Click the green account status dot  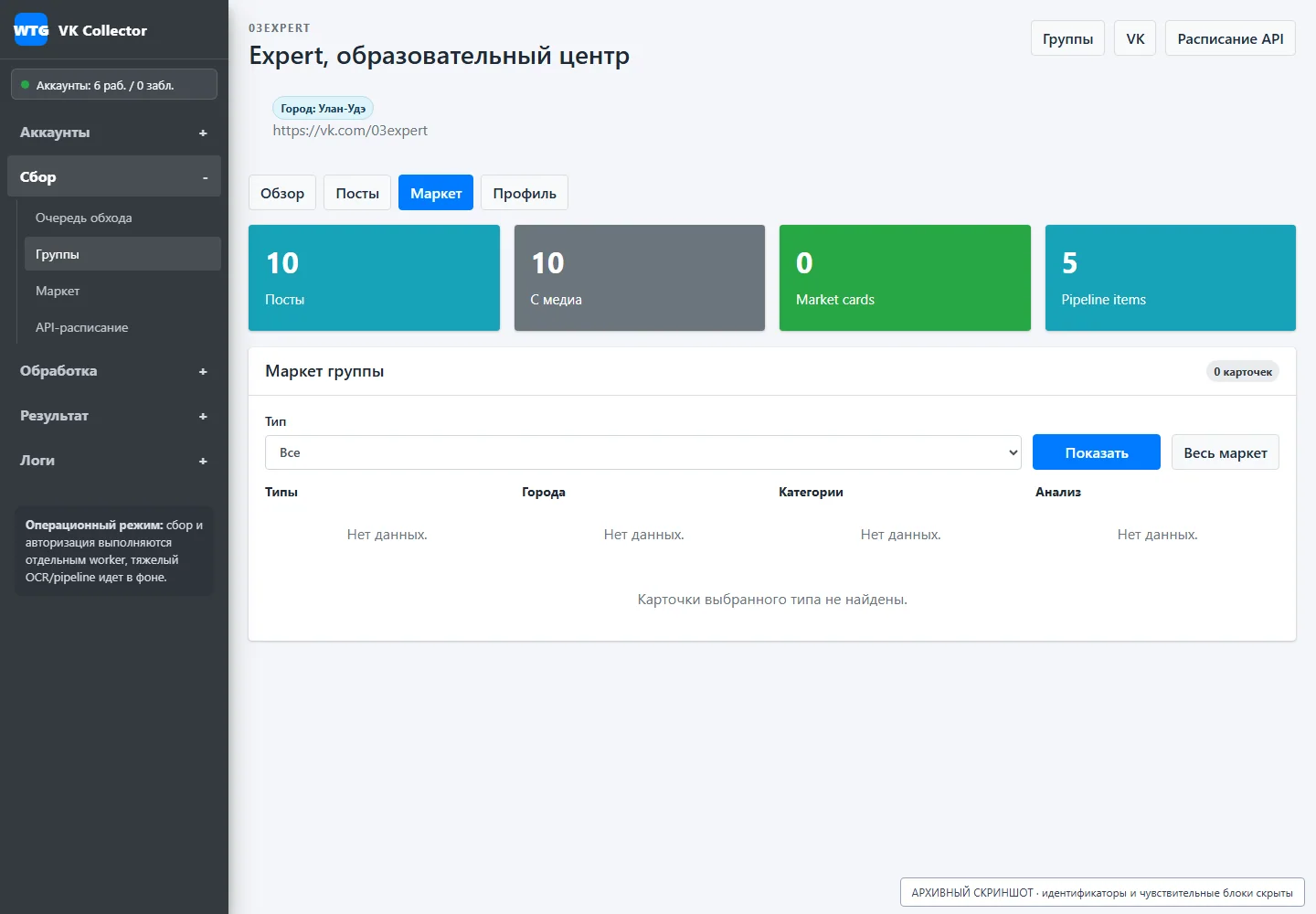[25, 85]
